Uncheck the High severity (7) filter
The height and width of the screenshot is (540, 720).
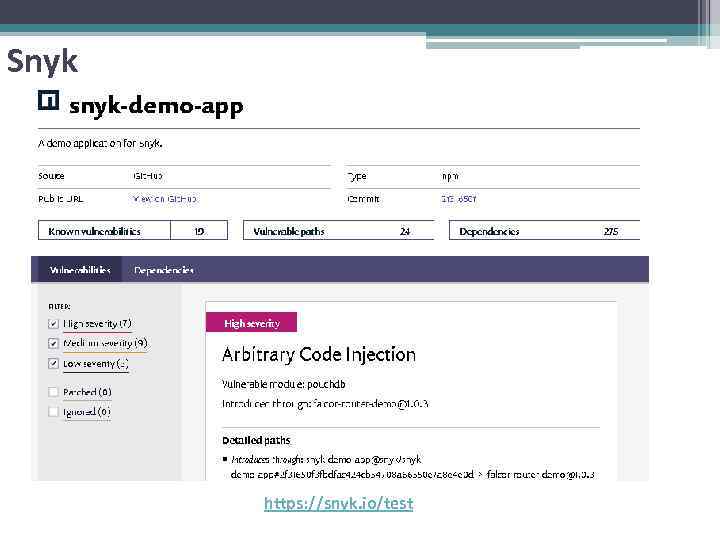pyautogui.click(x=53, y=324)
